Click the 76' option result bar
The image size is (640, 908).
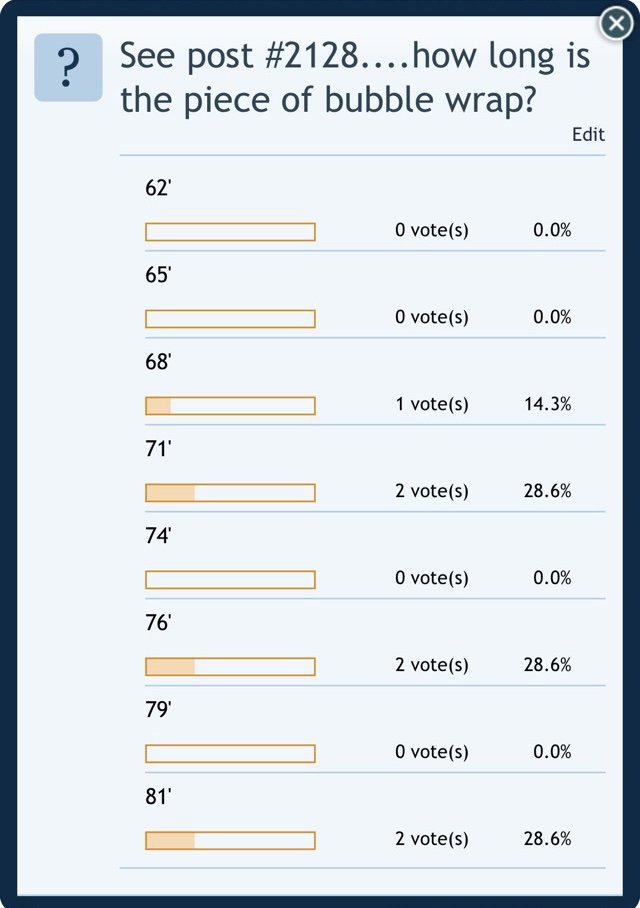[231, 666]
